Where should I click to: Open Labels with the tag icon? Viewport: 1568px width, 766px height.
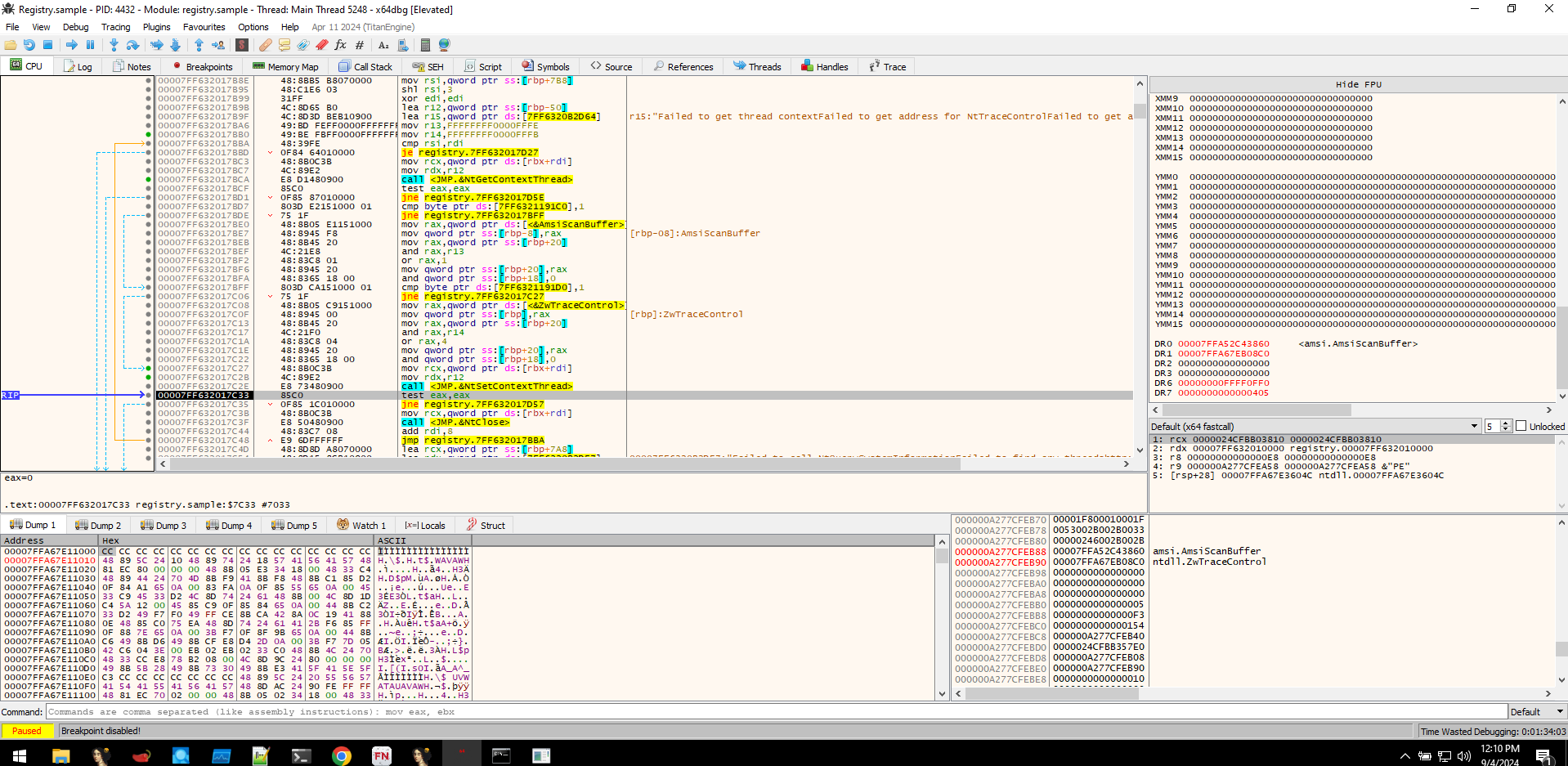pyautogui.click(x=303, y=45)
